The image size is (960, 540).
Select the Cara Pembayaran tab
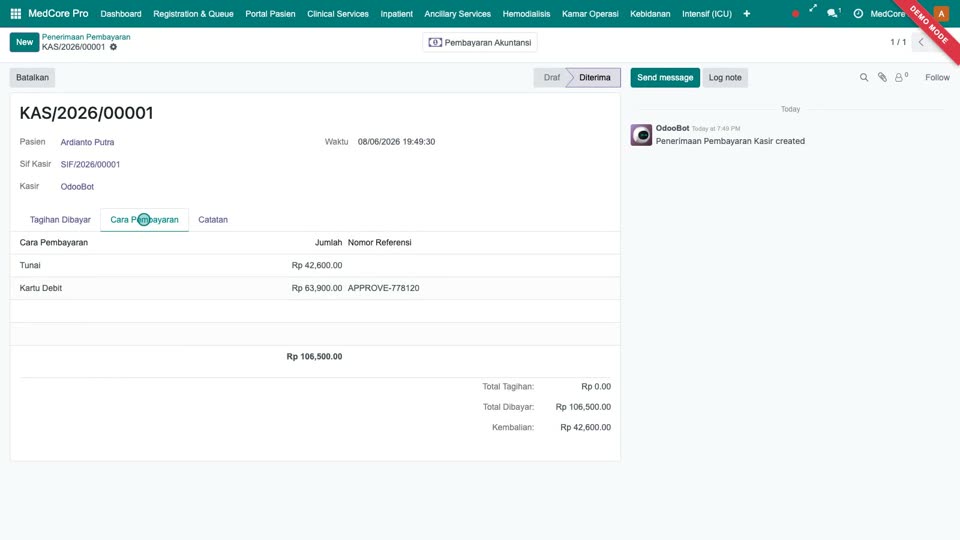point(144,220)
